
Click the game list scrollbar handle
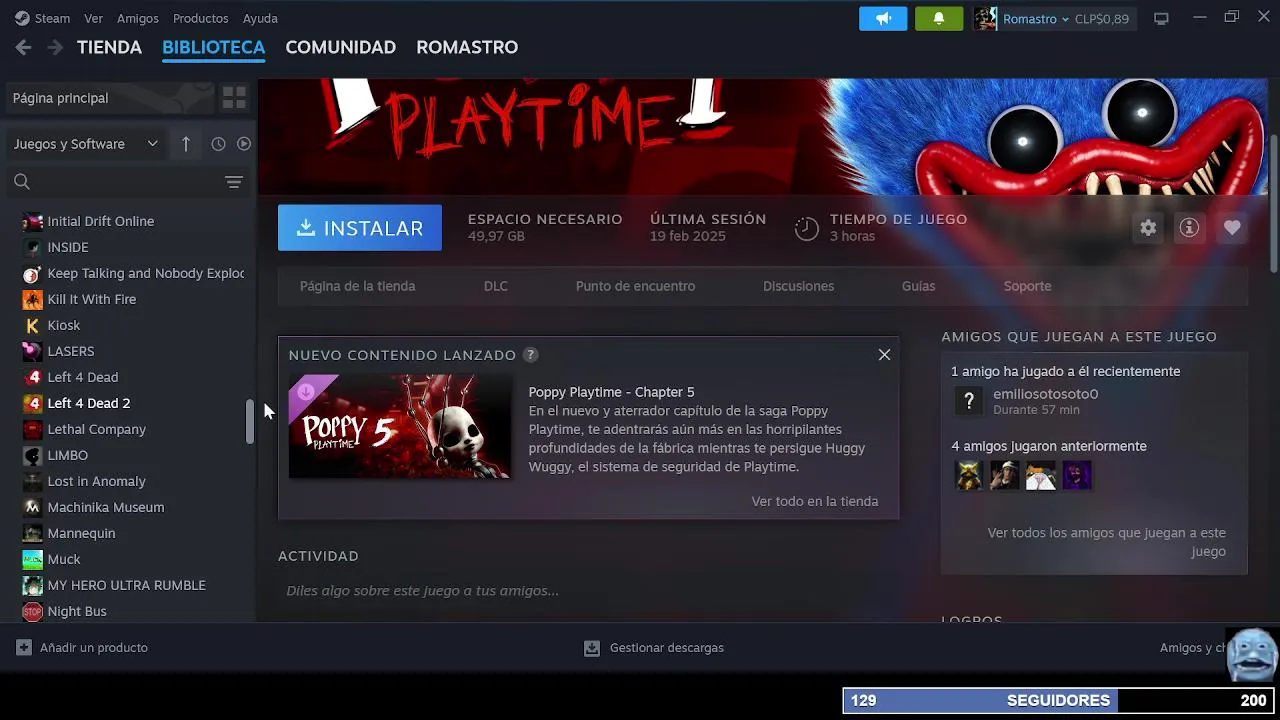(x=250, y=421)
